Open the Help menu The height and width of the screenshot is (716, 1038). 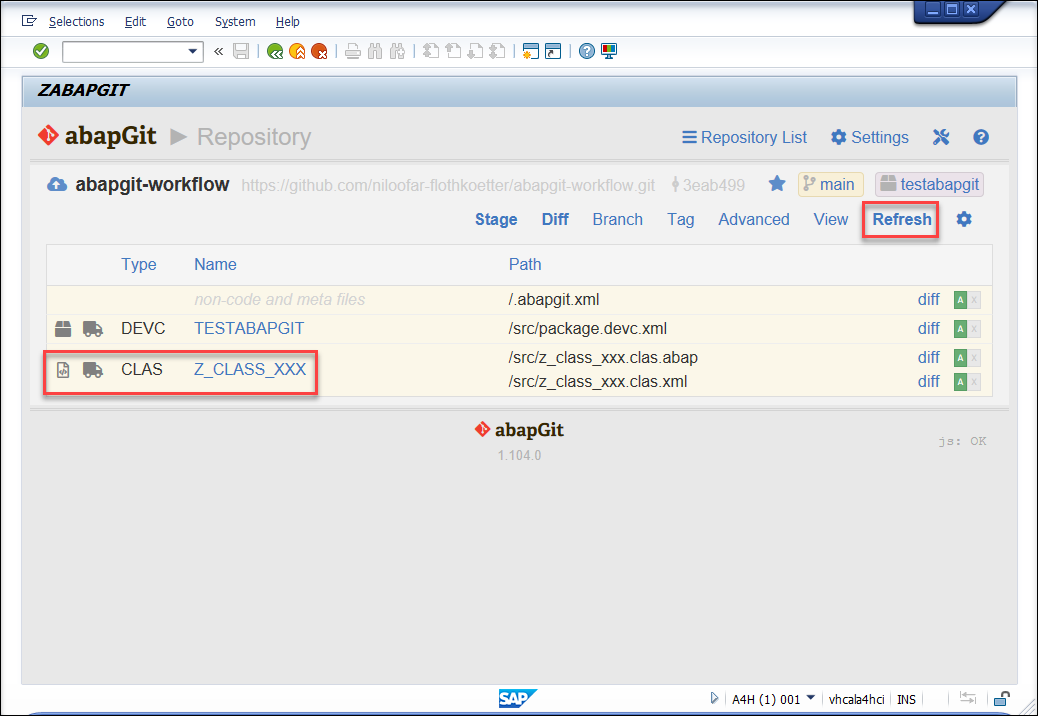click(x=288, y=21)
